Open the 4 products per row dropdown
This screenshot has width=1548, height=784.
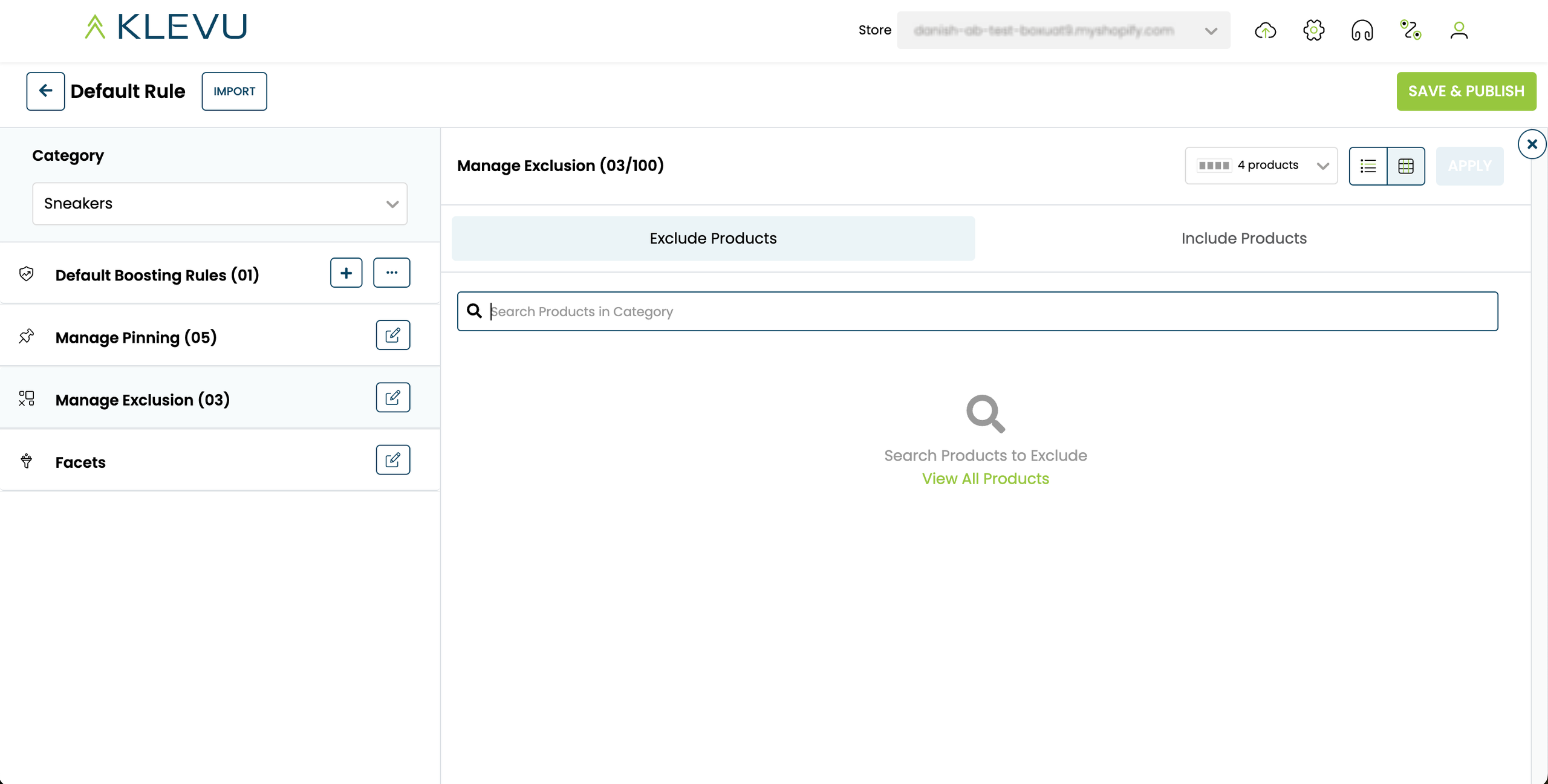[1261, 166]
